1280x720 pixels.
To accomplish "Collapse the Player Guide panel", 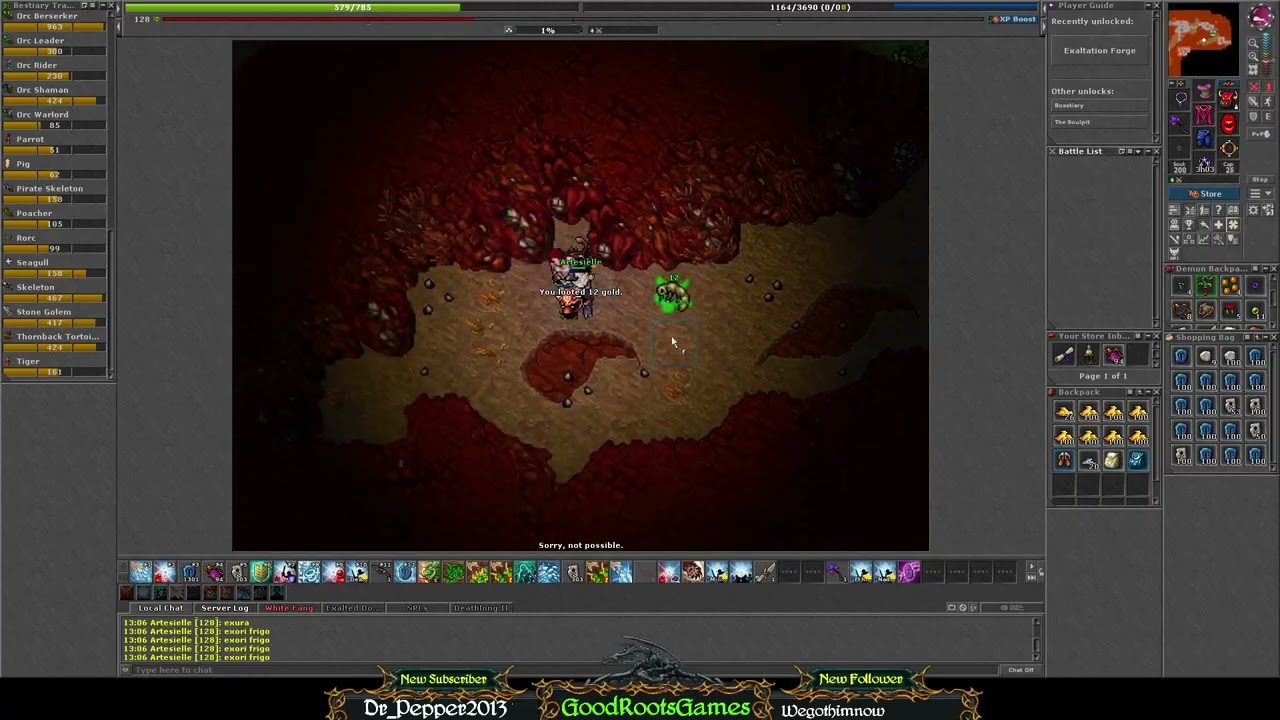I will tap(1148, 6).
